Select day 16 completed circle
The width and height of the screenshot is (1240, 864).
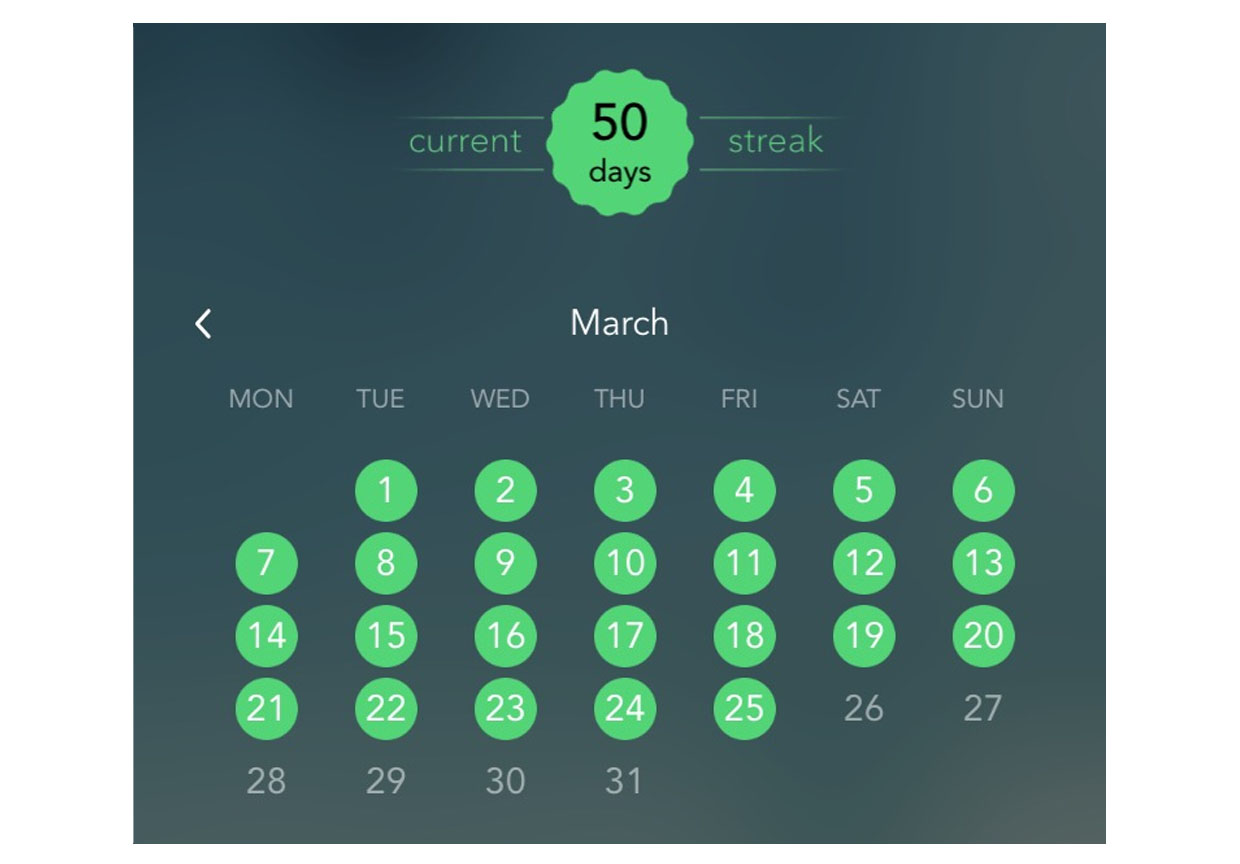coord(505,636)
